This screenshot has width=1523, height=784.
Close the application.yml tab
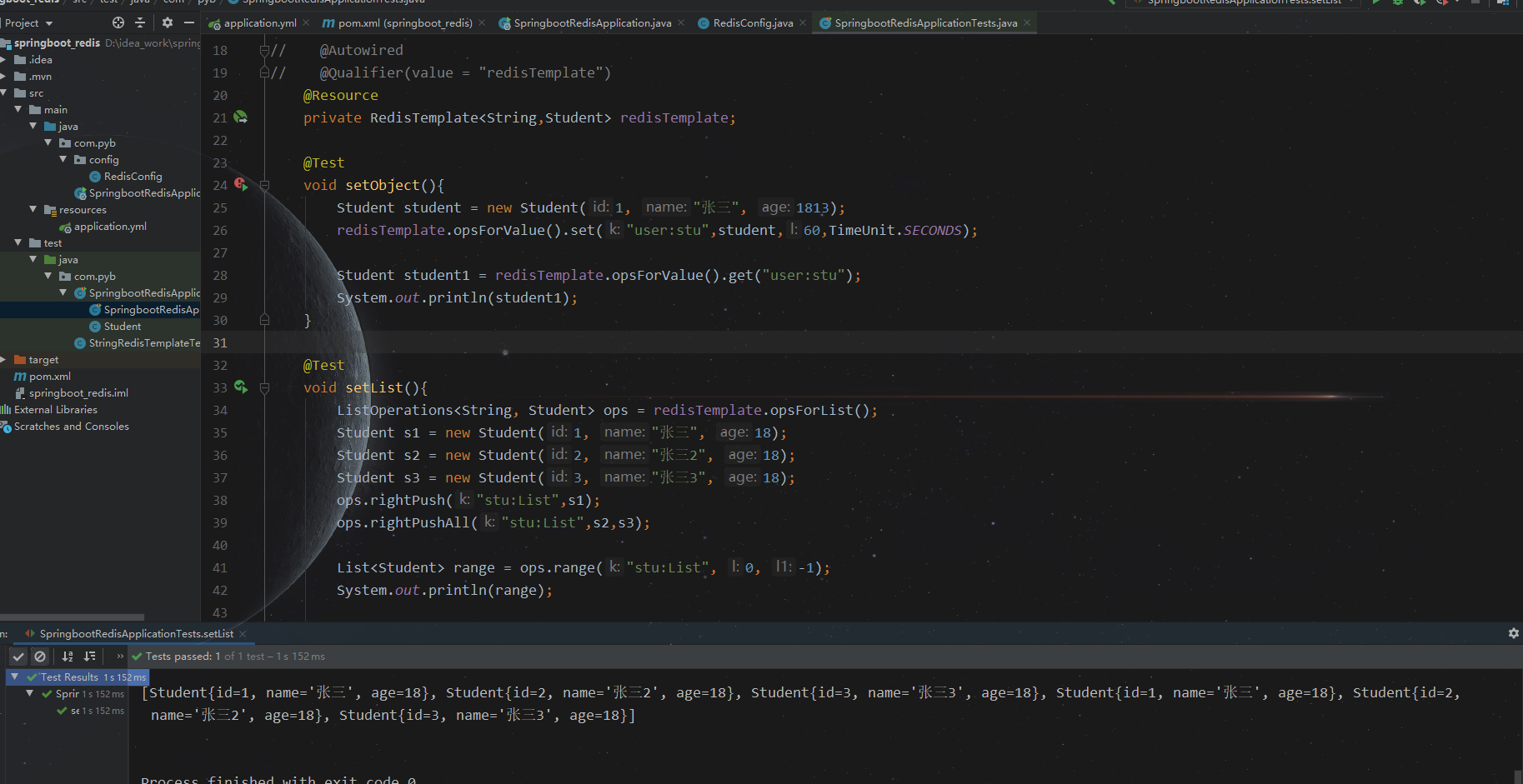tap(306, 22)
